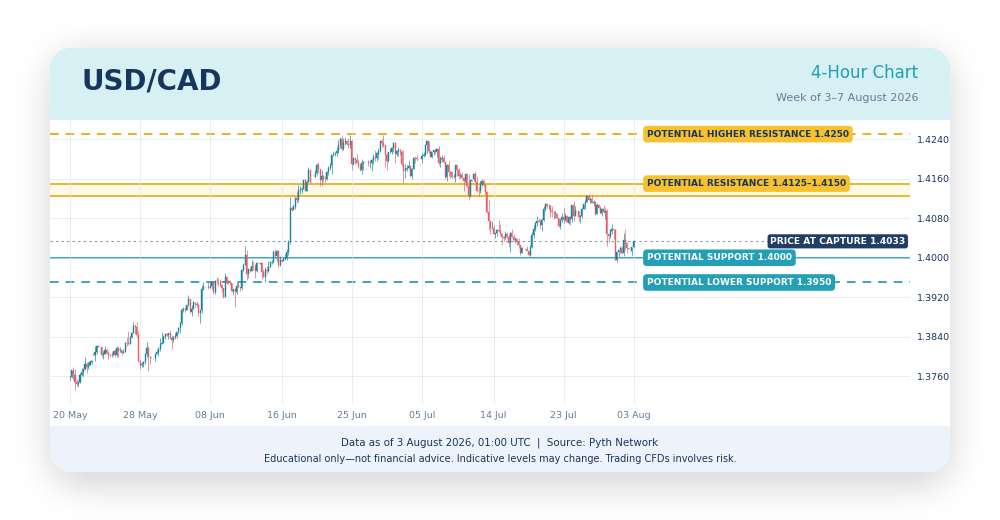Viewport: 1000px width, 520px height.
Task: Click the Potential Higher Resistance 1.4250 label
Action: pos(747,134)
